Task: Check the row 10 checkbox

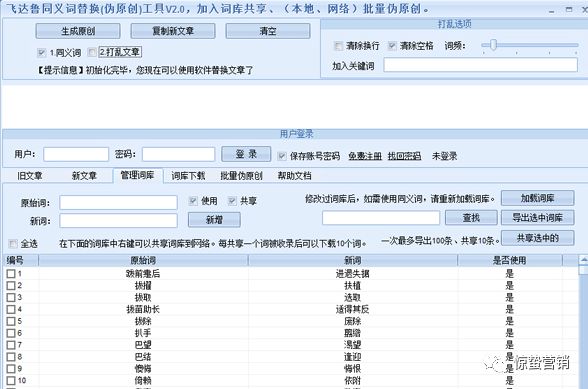Action: click(x=11, y=381)
